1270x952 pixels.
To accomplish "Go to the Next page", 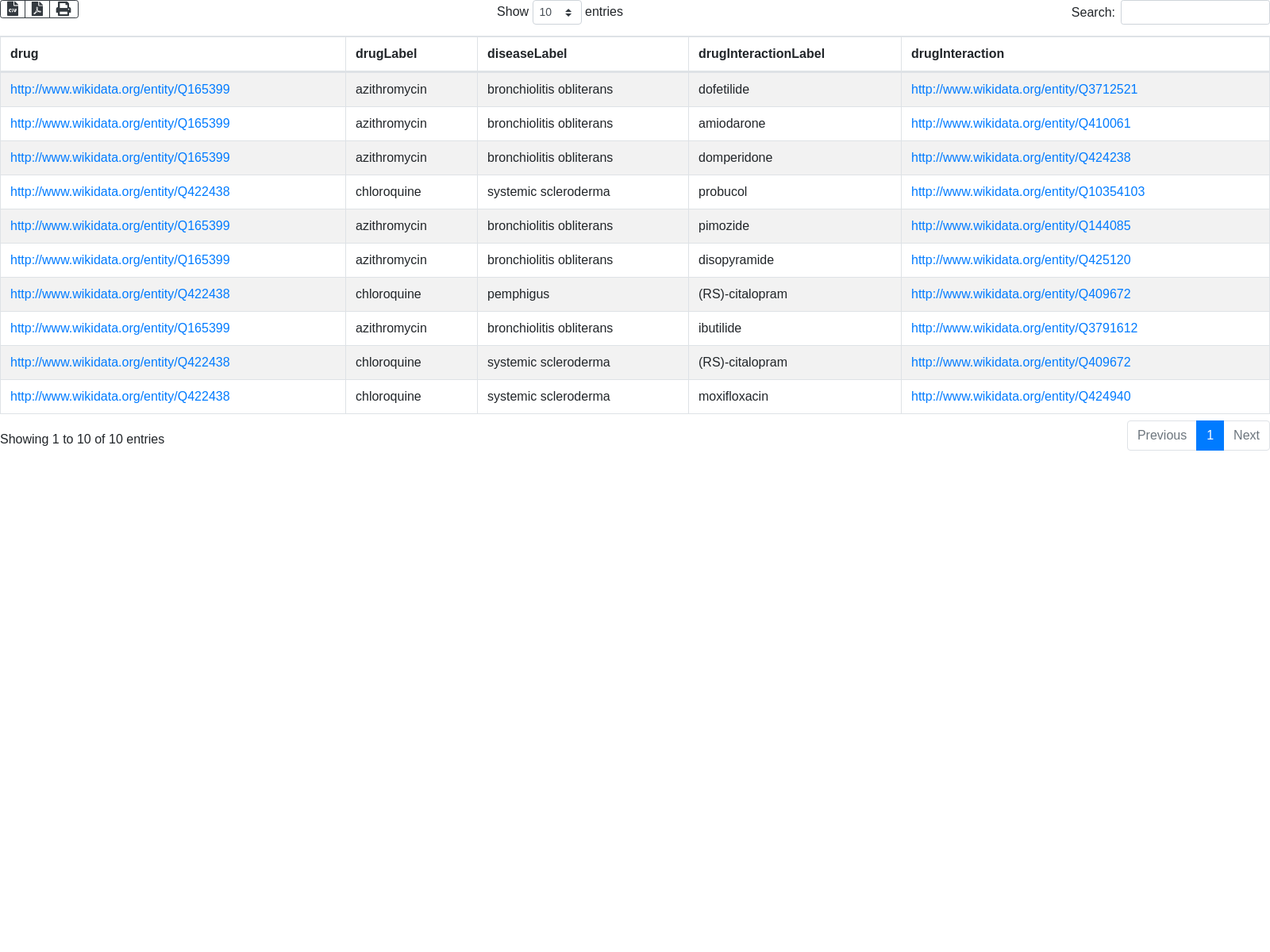I will pyautogui.click(x=1246, y=436).
